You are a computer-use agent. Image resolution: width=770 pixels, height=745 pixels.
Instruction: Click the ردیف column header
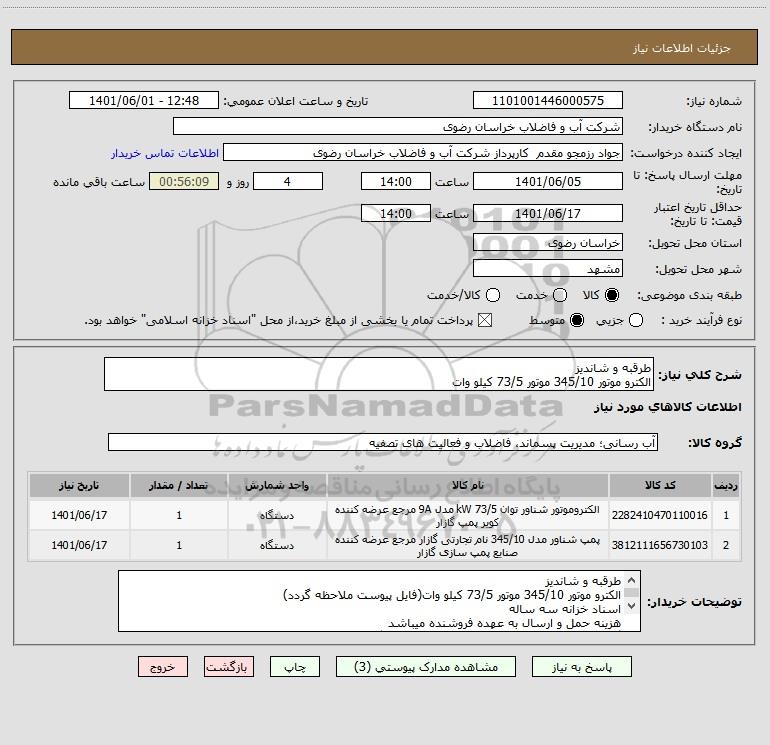(726, 486)
